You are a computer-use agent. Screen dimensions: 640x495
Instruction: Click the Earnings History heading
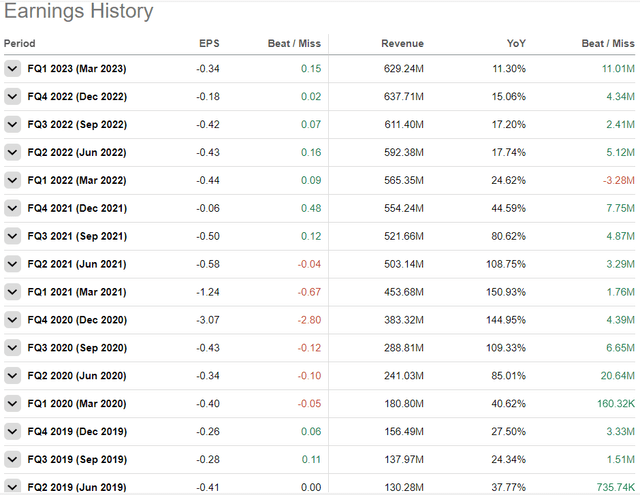pos(79,12)
